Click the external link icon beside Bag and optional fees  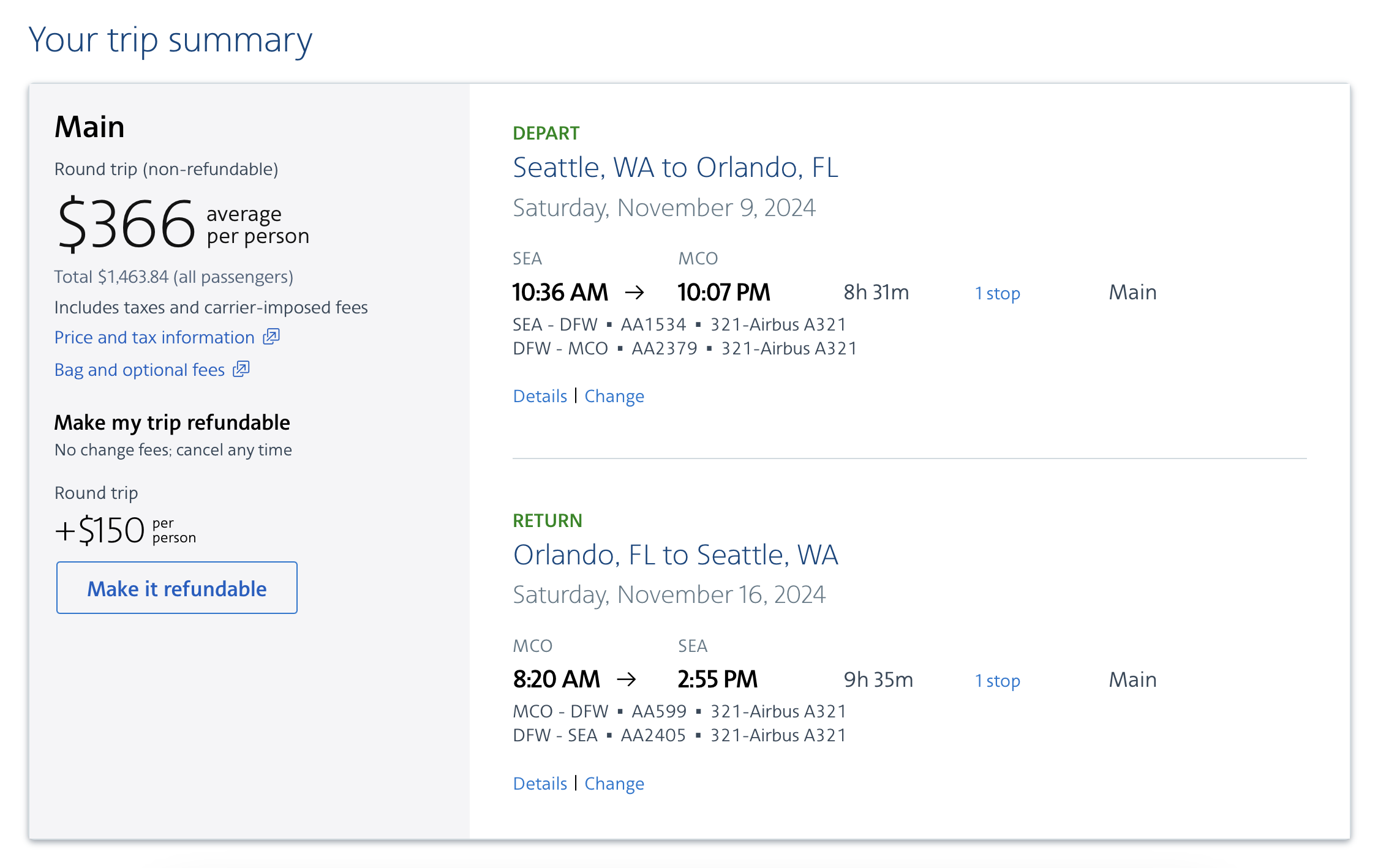[x=241, y=369]
